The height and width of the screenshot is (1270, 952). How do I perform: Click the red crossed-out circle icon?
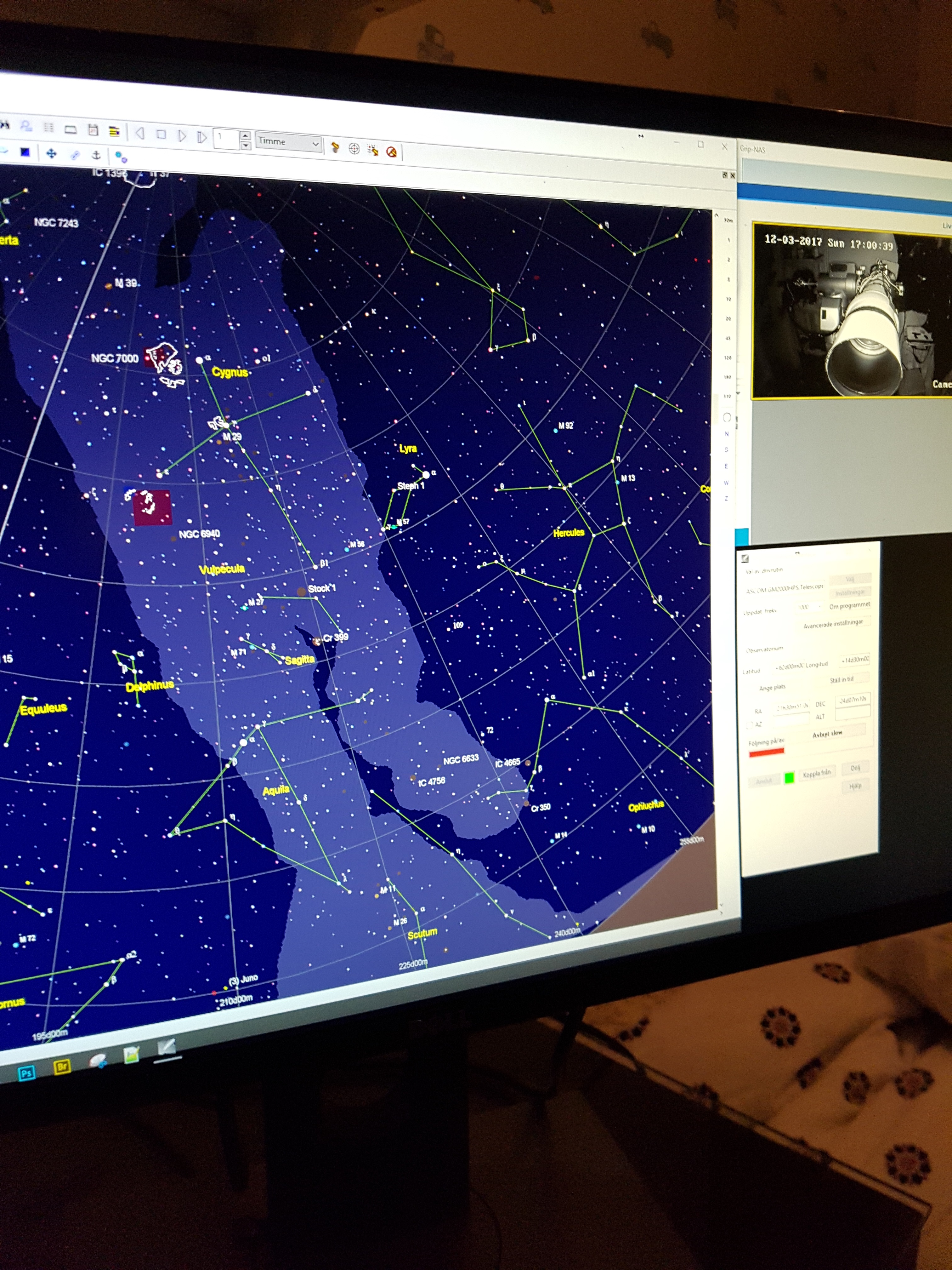click(x=391, y=152)
